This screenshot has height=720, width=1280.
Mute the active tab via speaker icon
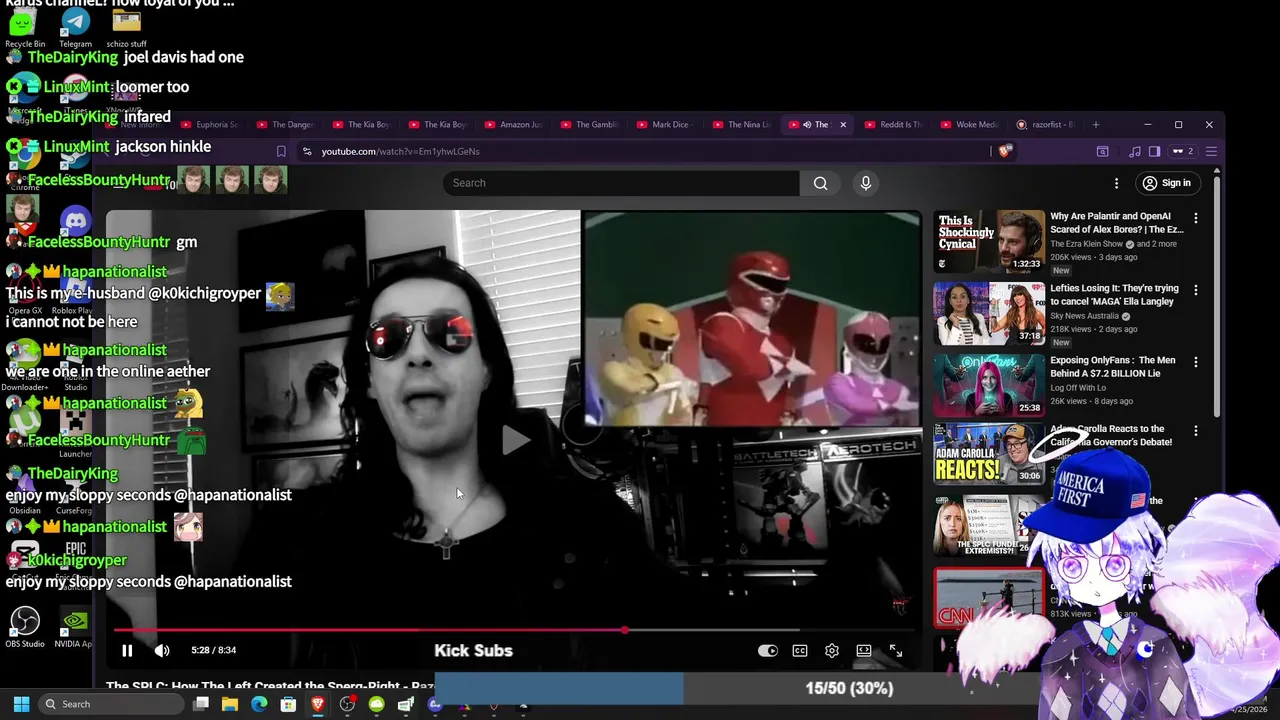pos(807,125)
